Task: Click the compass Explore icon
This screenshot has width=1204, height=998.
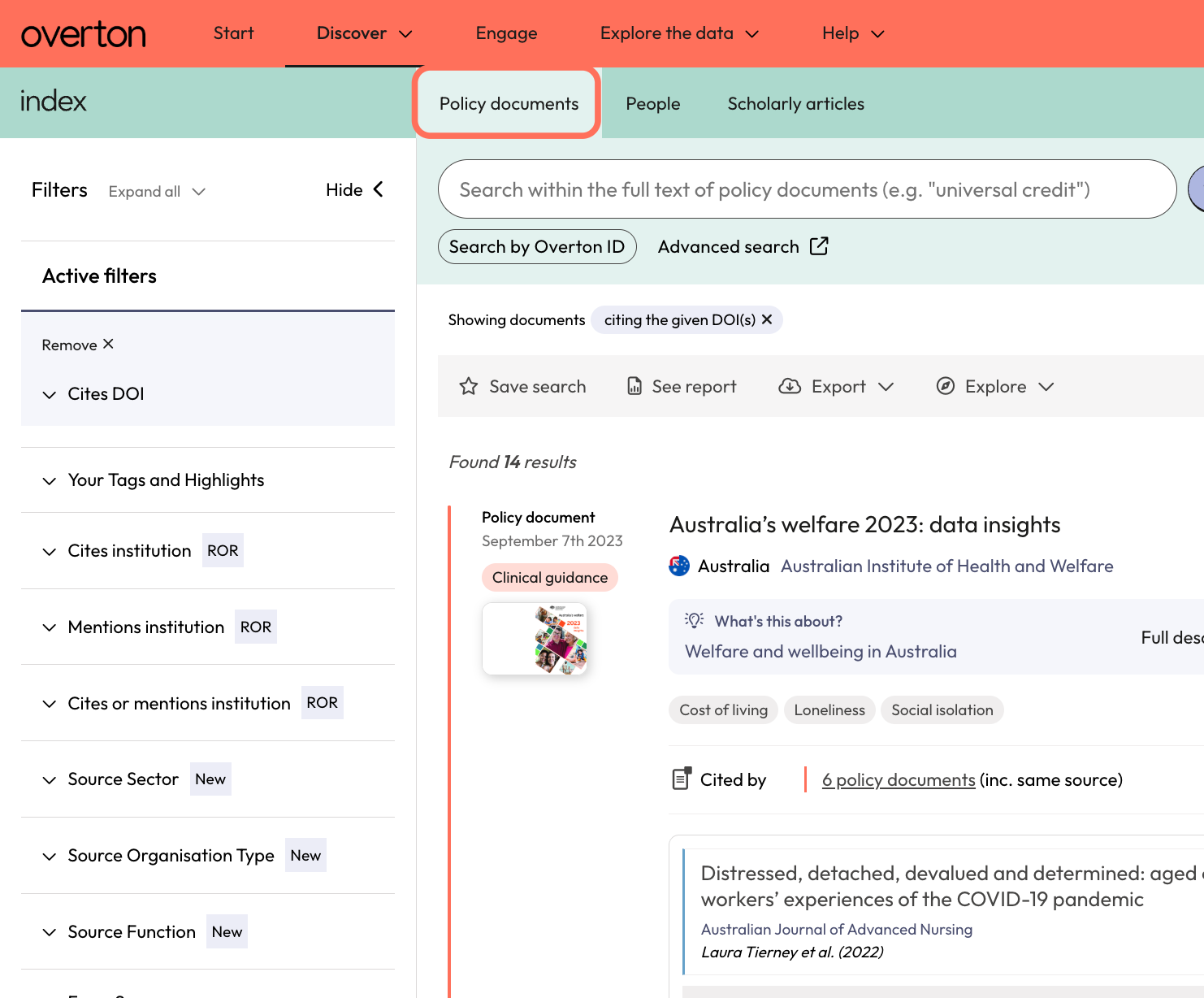Action: 946,386
